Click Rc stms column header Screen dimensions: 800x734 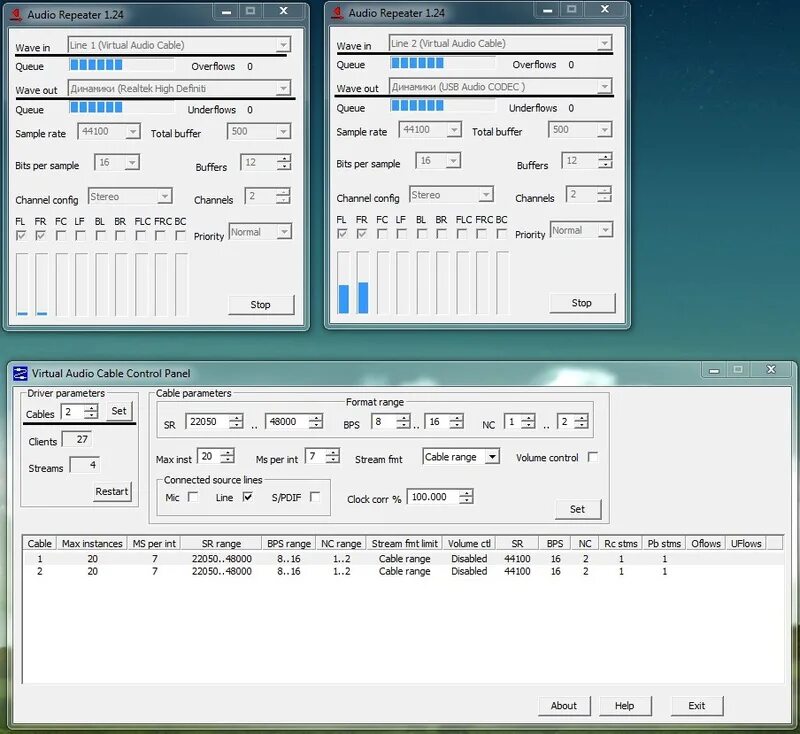point(621,543)
